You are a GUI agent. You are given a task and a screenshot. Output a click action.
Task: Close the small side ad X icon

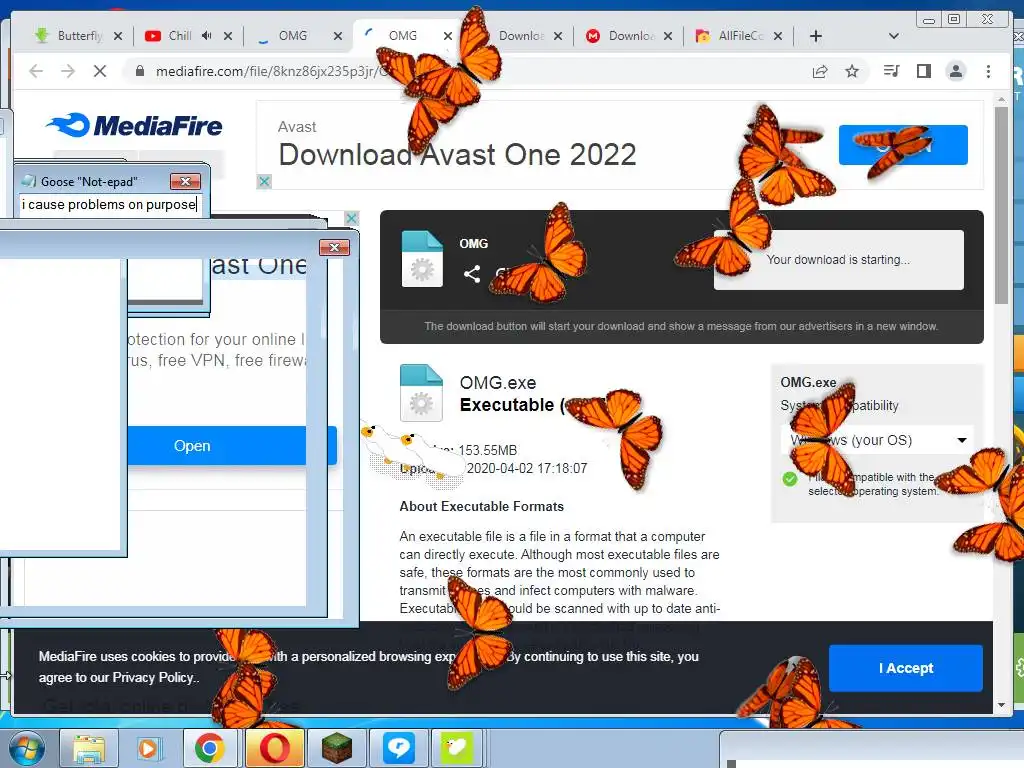(351, 217)
